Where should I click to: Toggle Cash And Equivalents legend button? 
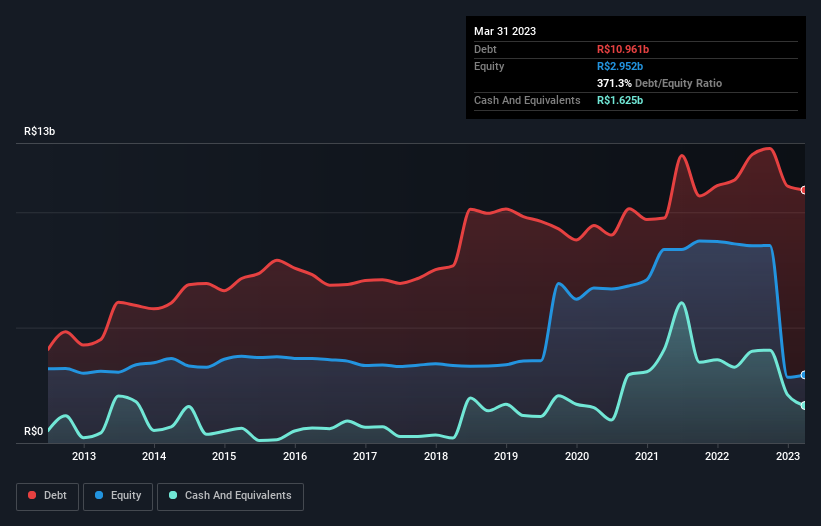coord(230,496)
